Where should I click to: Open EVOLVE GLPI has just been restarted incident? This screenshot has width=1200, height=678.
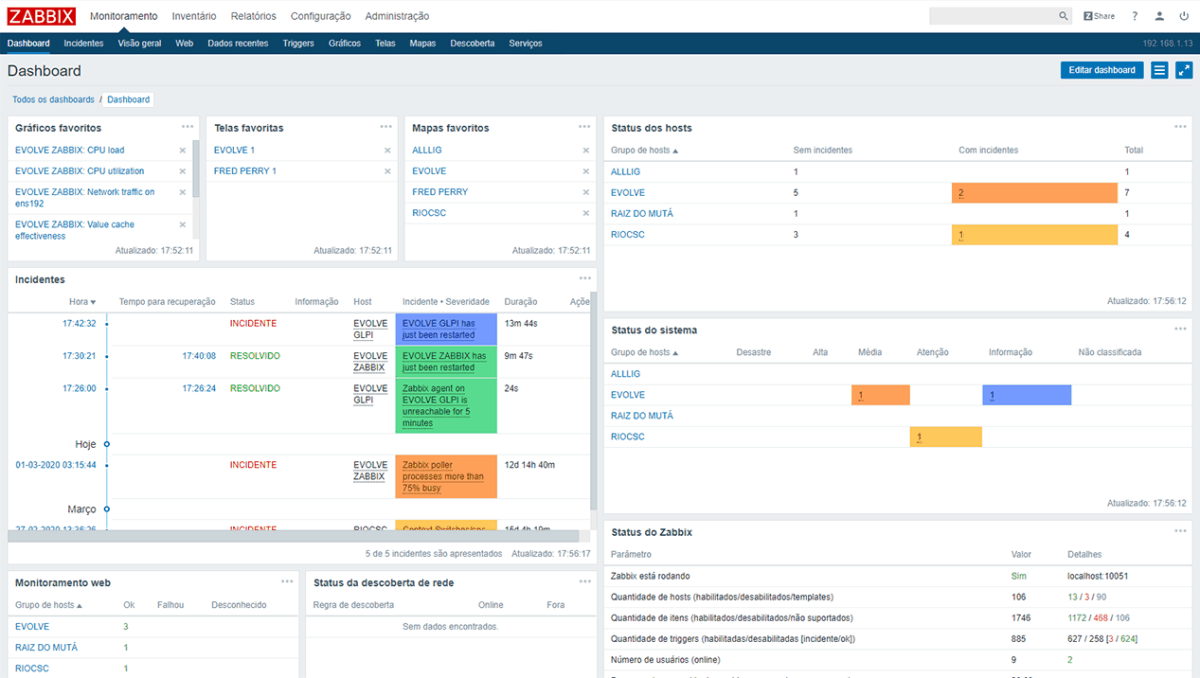pyautogui.click(x=445, y=329)
